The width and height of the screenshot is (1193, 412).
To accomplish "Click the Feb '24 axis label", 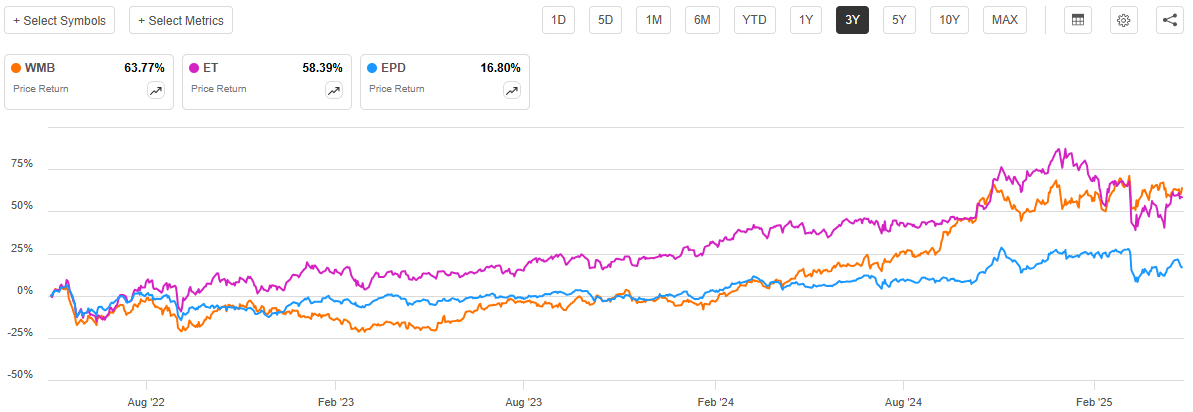I will (x=715, y=403).
